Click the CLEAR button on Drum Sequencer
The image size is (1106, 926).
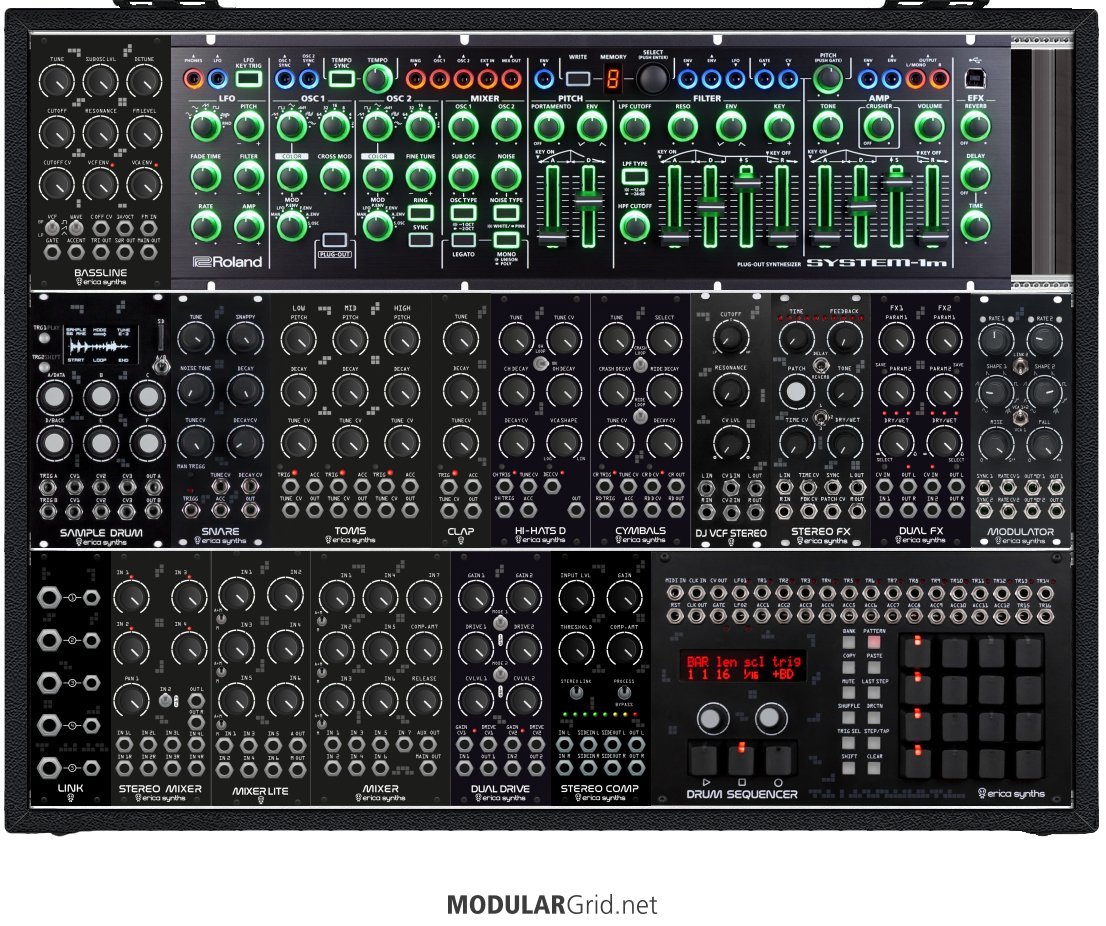pyautogui.click(x=873, y=768)
